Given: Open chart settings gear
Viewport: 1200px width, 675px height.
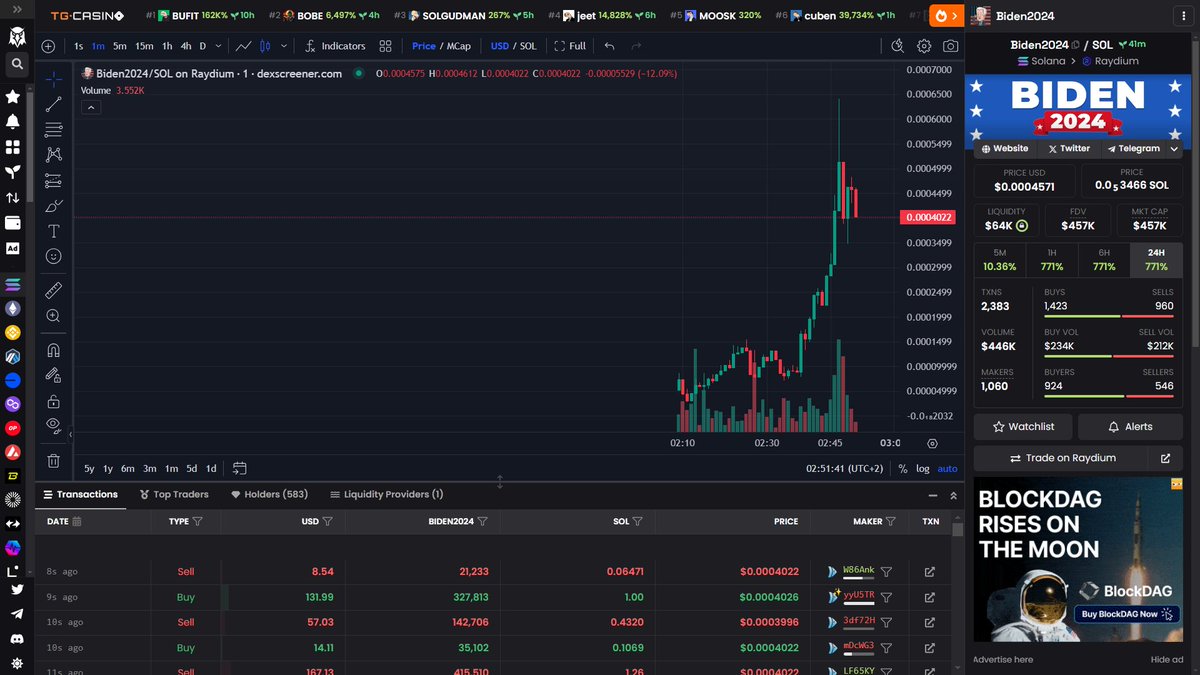Looking at the screenshot, I should pos(924,46).
